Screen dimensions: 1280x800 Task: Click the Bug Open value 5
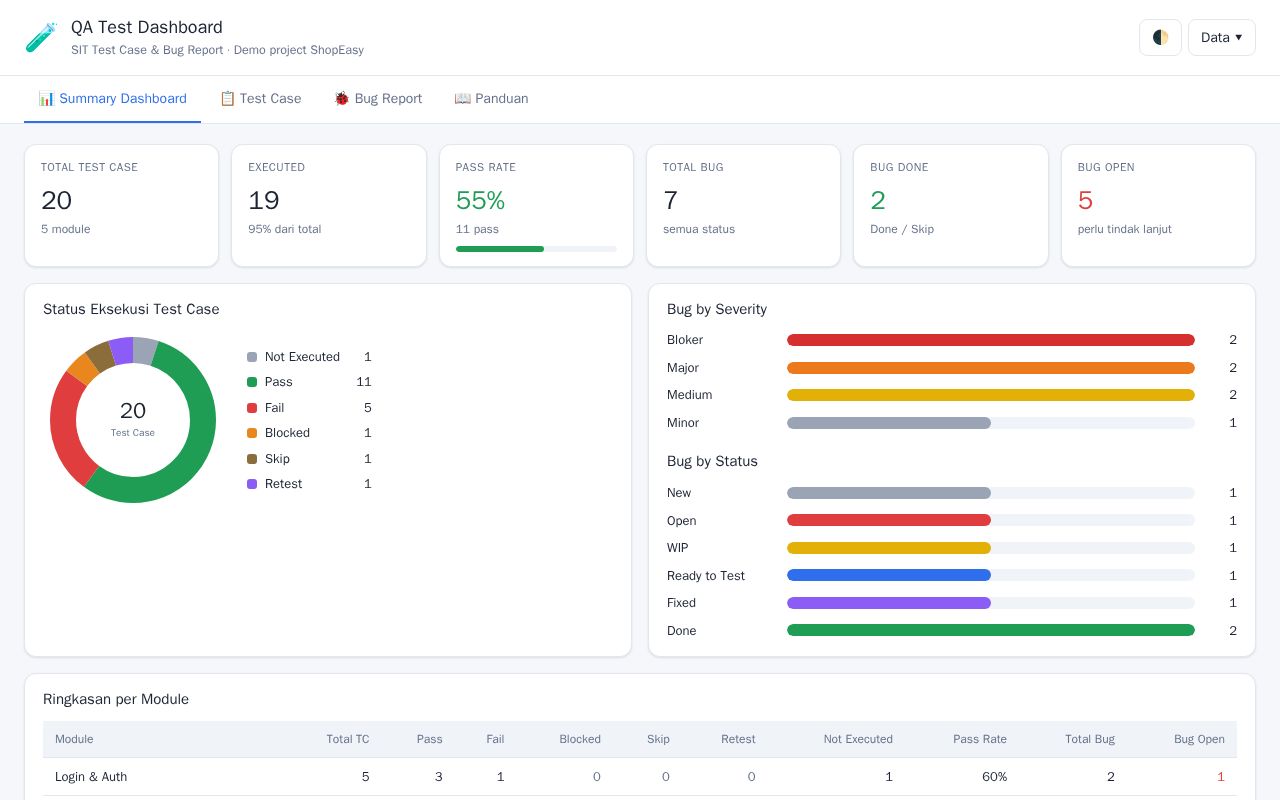click(x=1085, y=200)
